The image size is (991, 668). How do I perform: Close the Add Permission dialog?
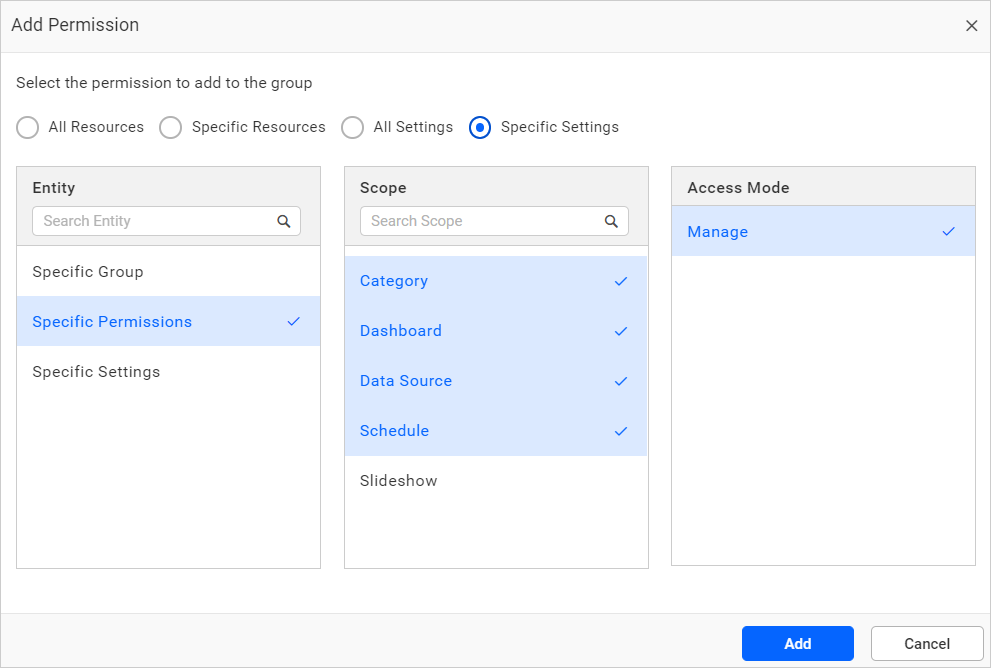[971, 26]
